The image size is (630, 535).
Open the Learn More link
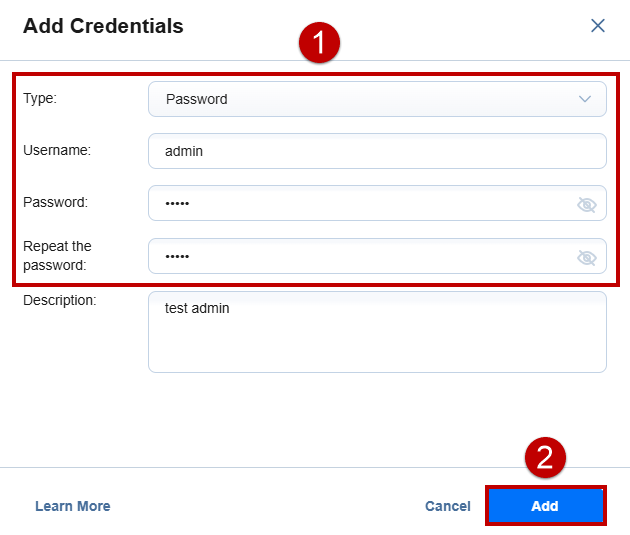(73, 506)
